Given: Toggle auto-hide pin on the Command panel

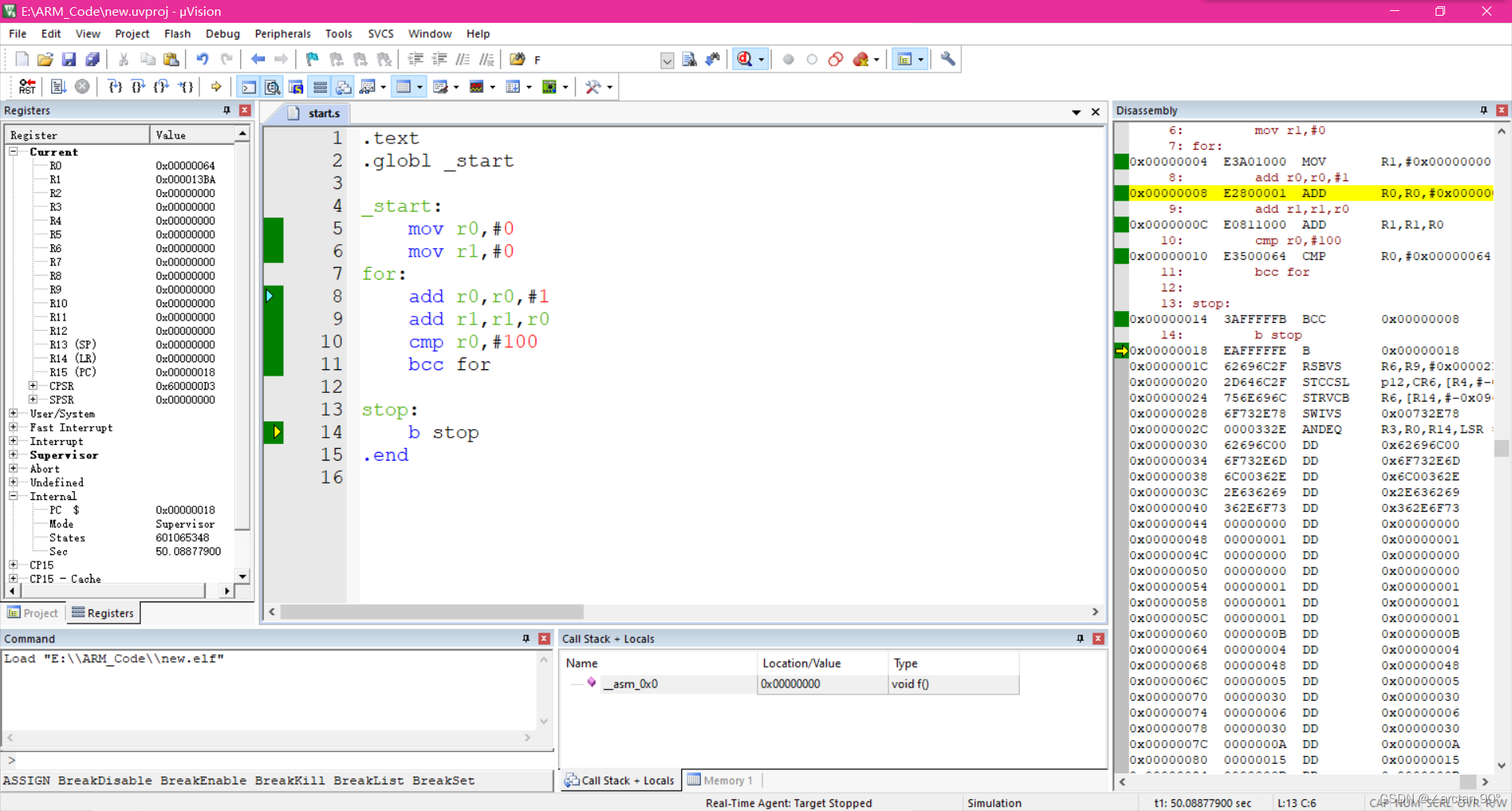Looking at the screenshot, I should tap(526, 639).
